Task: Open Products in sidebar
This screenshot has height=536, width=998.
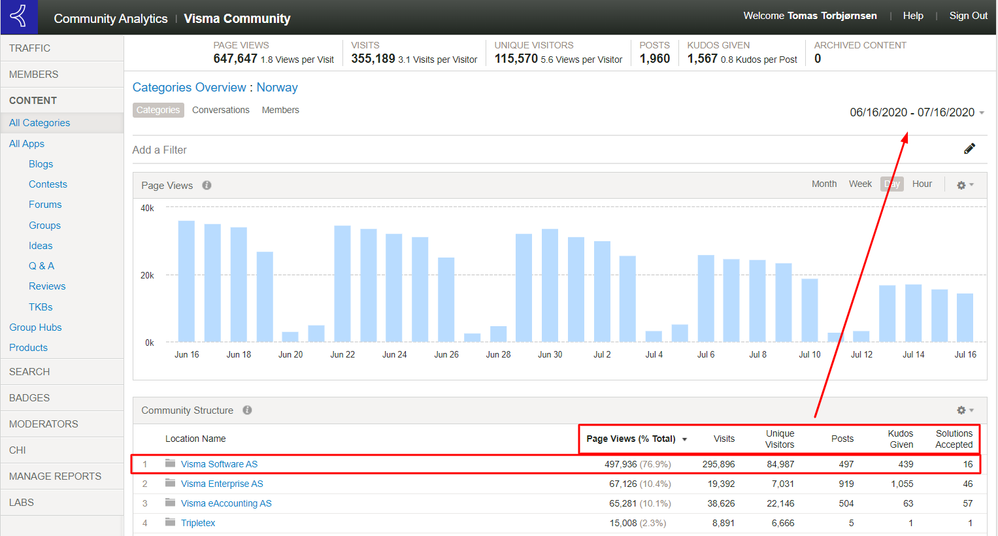Action: click(29, 348)
